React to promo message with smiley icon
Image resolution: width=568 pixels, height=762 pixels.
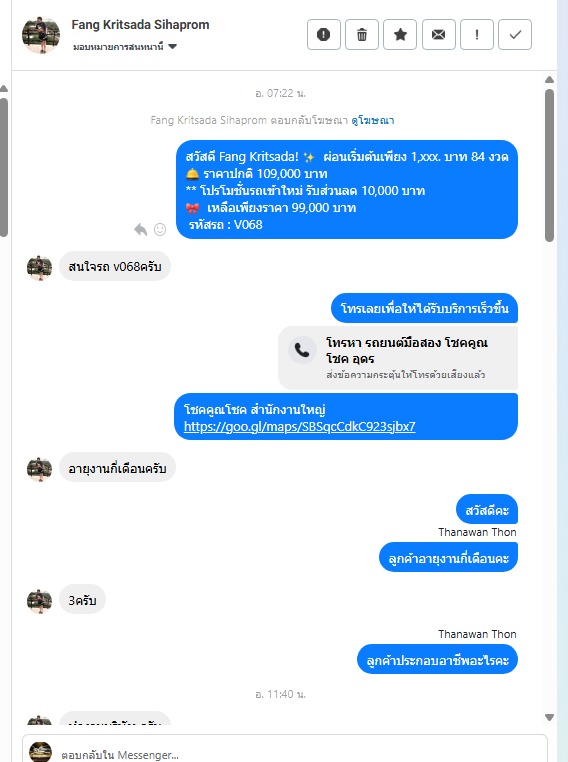tap(160, 229)
